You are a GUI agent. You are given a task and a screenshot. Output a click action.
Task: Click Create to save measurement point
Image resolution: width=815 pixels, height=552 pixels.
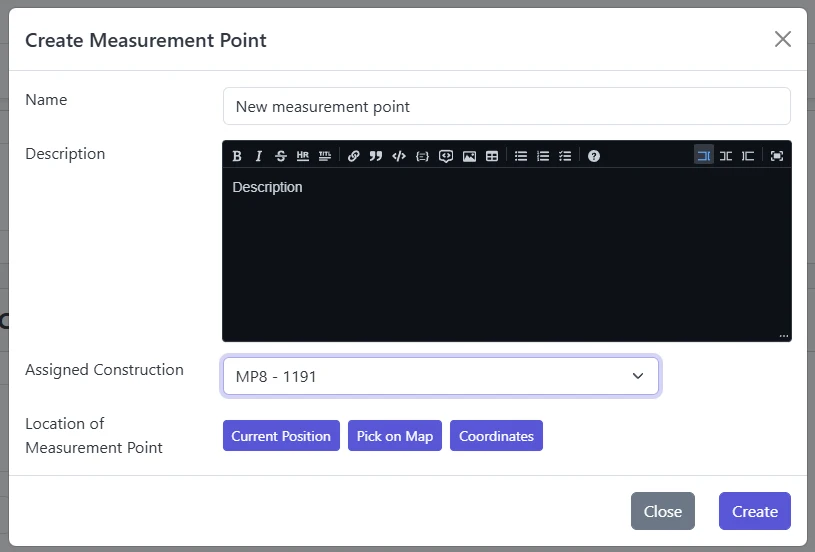[x=755, y=511]
